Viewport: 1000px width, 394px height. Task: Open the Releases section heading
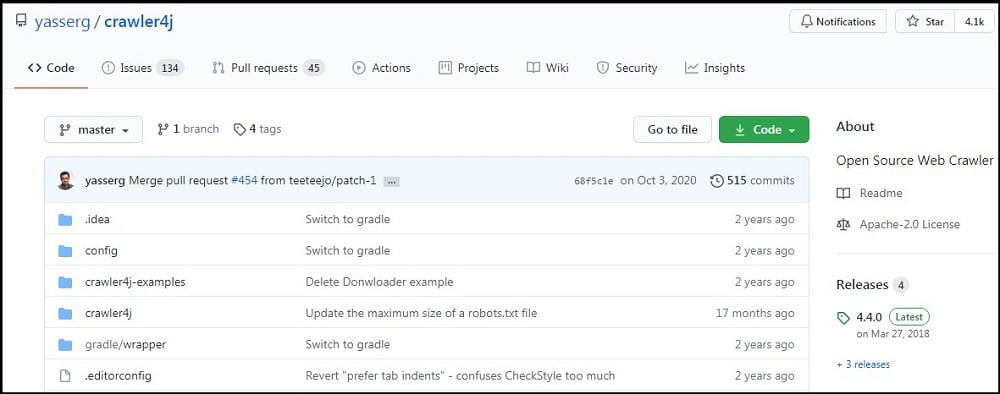(x=862, y=284)
